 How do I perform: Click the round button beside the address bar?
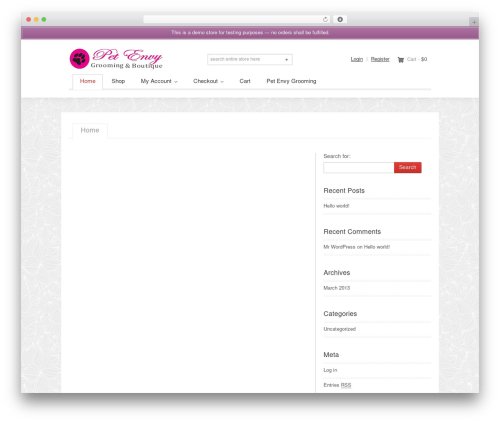(x=340, y=19)
